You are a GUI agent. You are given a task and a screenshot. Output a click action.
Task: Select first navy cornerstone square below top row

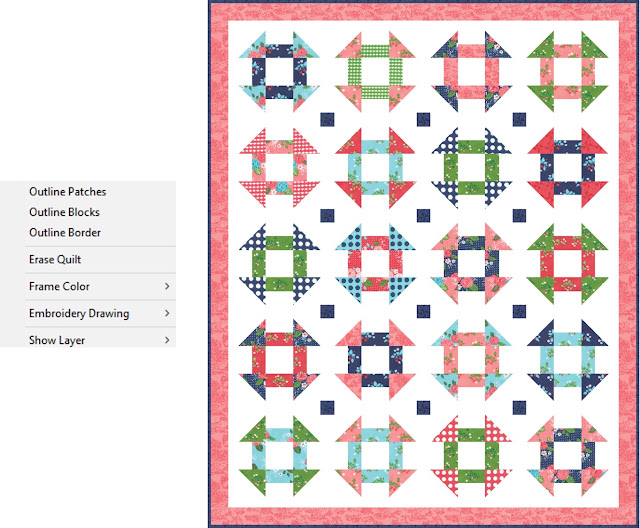click(327, 120)
